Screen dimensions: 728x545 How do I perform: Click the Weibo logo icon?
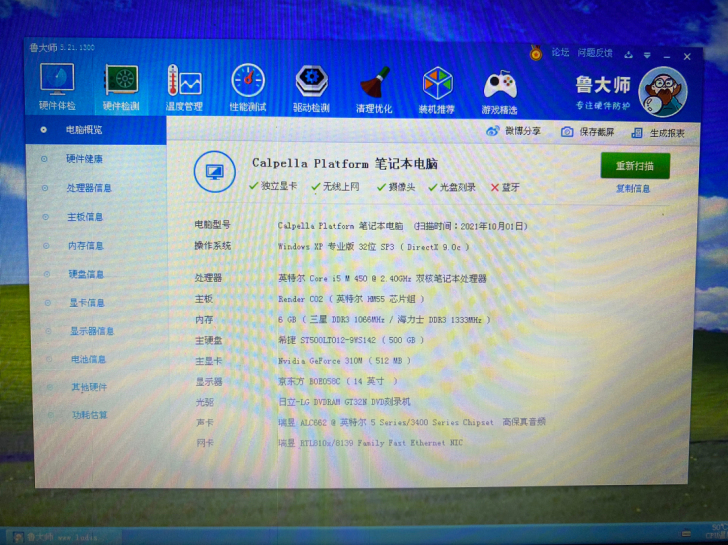click(493, 131)
